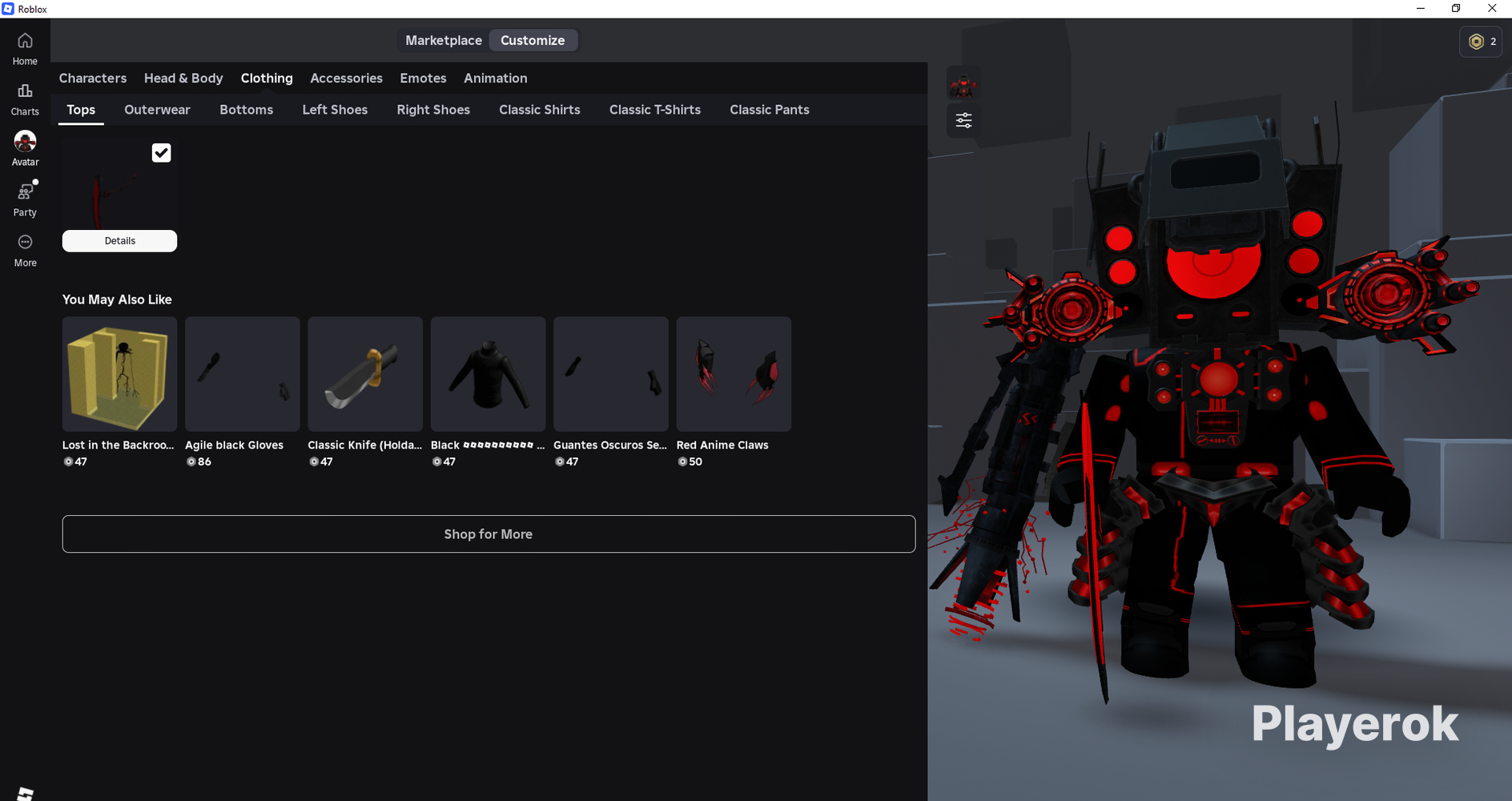The height and width of the screenshot is (801, 1512).
Task: Select the Outerwear subcategory
Action: click(x=157, y=110)
